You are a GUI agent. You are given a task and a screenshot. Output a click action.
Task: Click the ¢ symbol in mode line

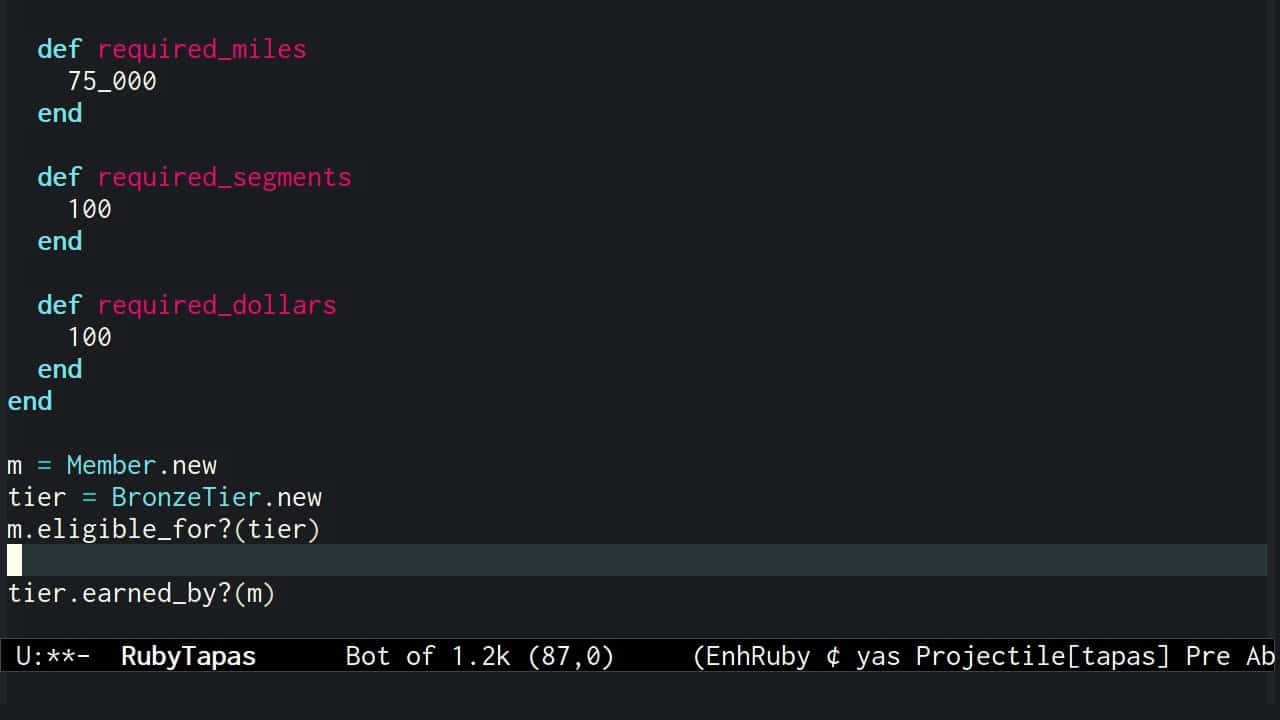coord(832,656)
